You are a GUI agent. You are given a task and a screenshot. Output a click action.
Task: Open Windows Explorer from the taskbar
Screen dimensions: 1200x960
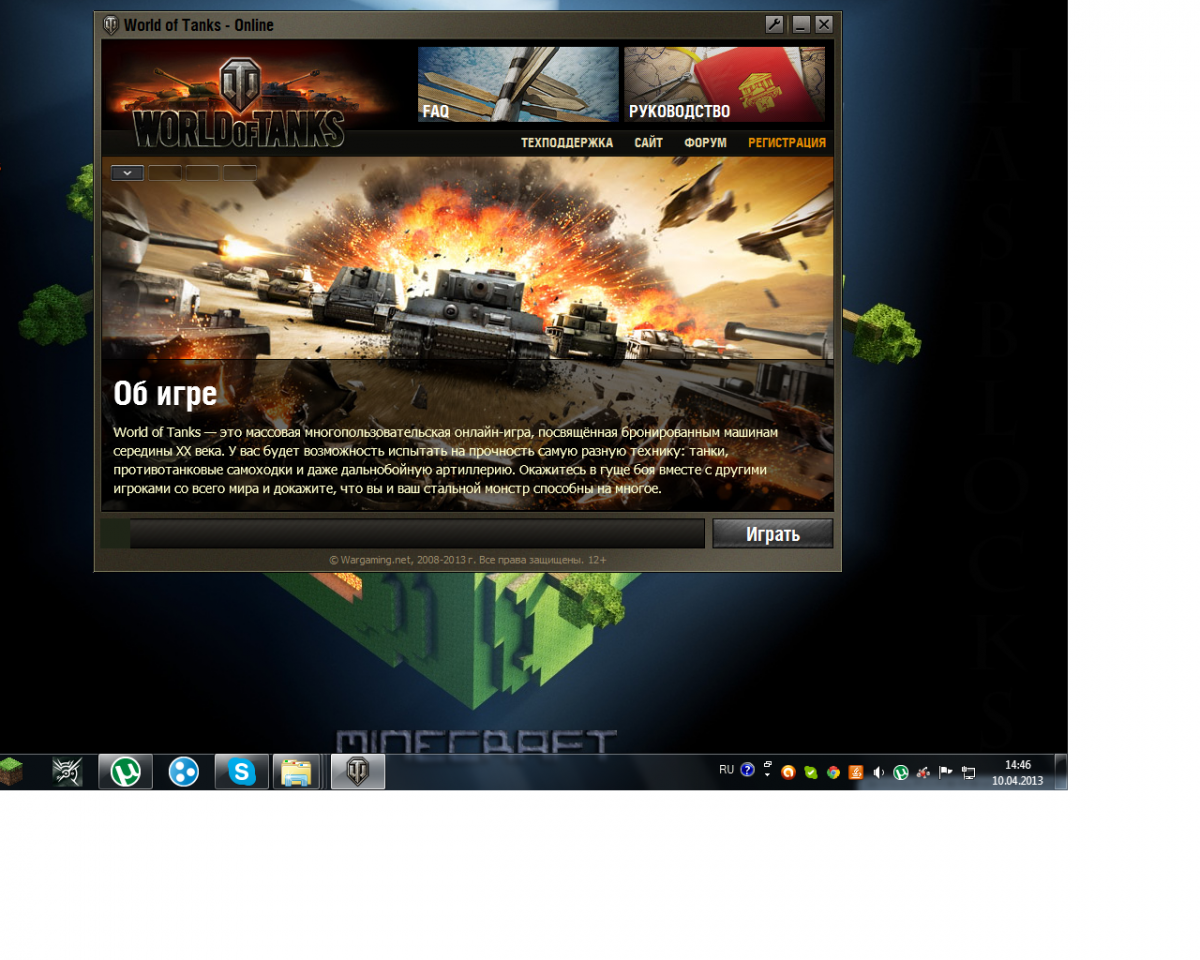[296, 772]
